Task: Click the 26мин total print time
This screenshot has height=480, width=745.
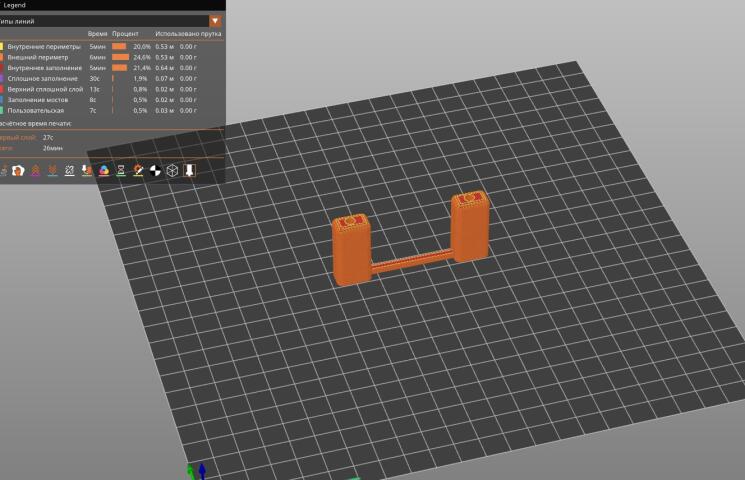Action: [53, 148]
